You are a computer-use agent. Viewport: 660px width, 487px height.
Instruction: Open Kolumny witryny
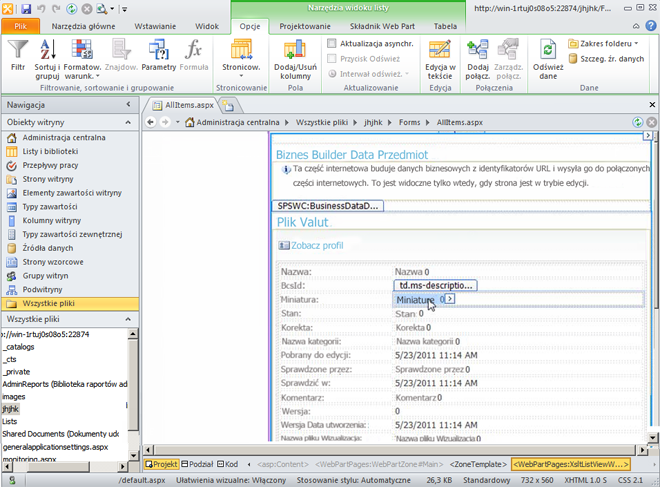[51, 221]
